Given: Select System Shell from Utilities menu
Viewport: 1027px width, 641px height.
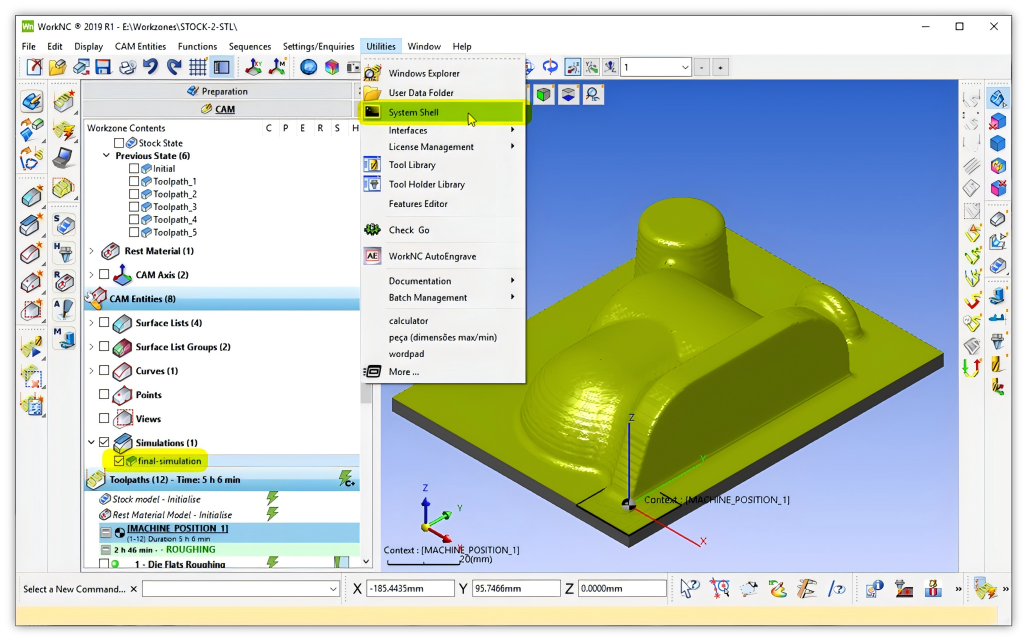Looking at the screenshot, I should click(443, 112).
